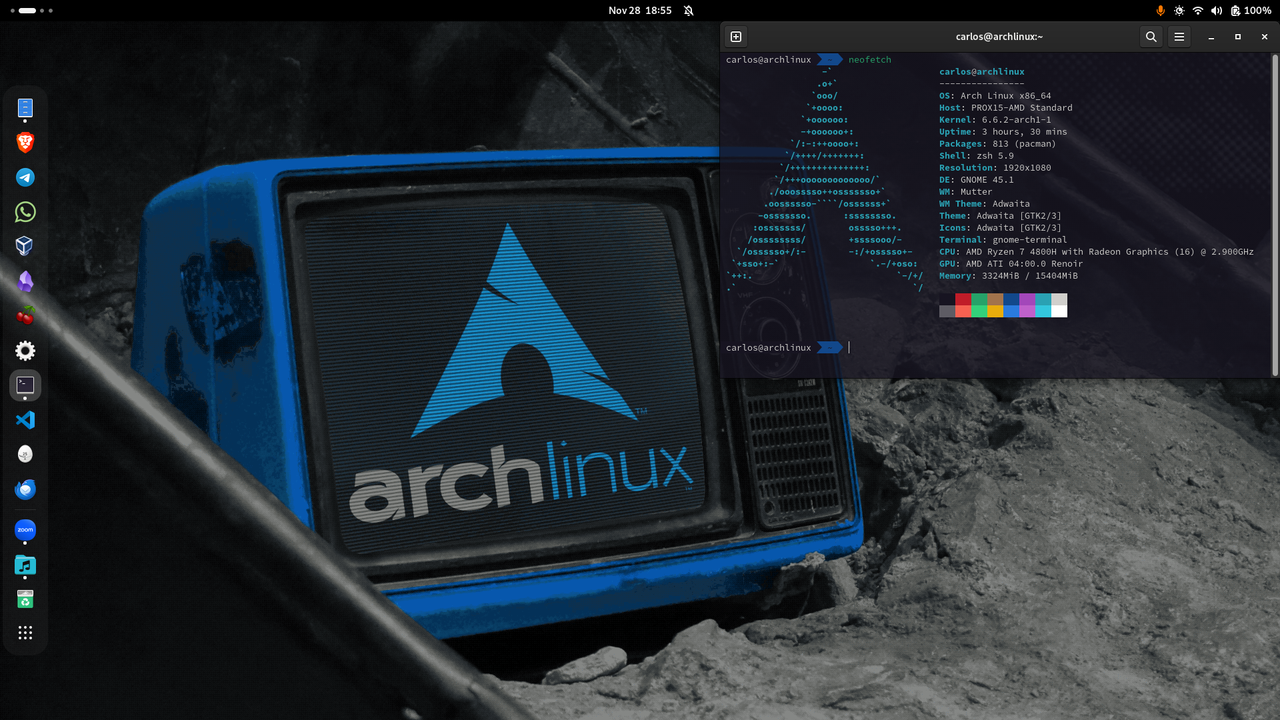Select the Packages: 813 (pacman) line
Image resolution: width=1280 pixels, height=720 pixels.
pos(997,144)
